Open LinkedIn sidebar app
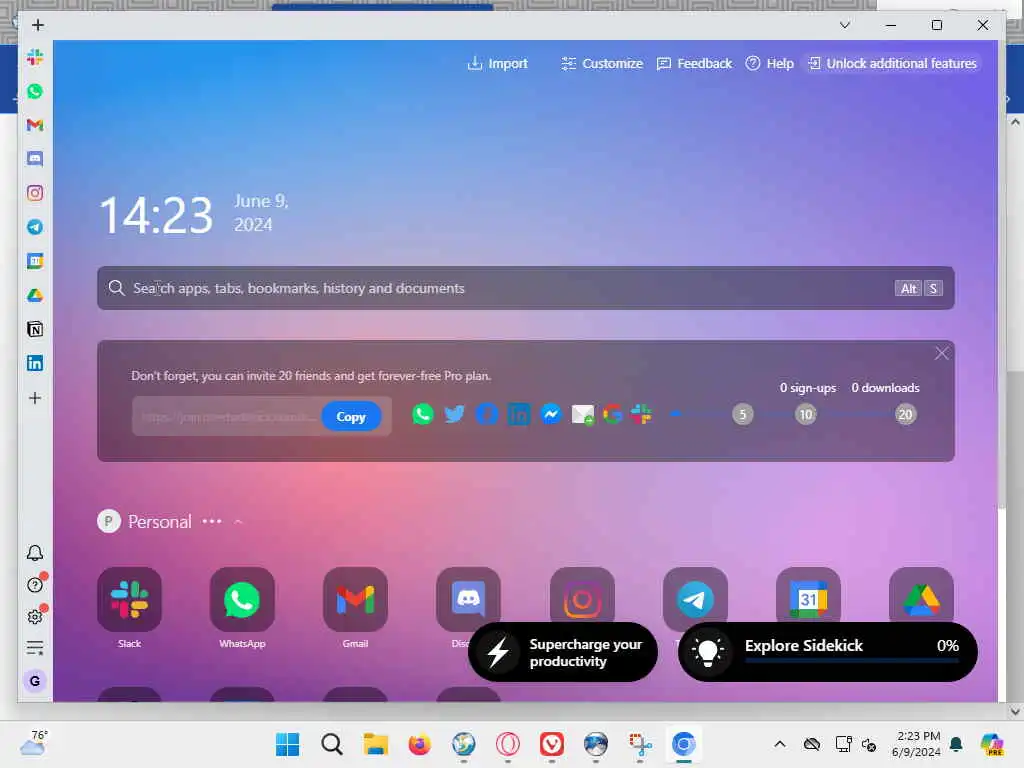The width and height of the screenshot is (1024, 768). 35,363
